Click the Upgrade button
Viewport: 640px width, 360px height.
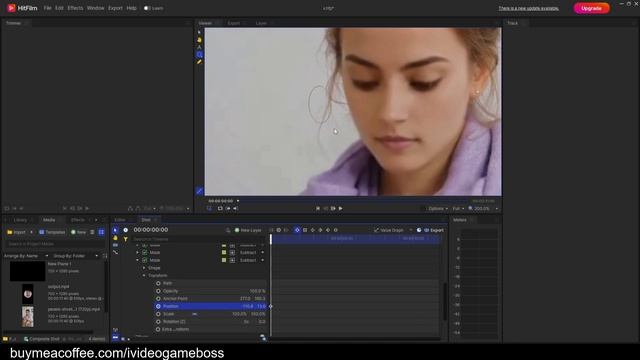pos(591,8)
